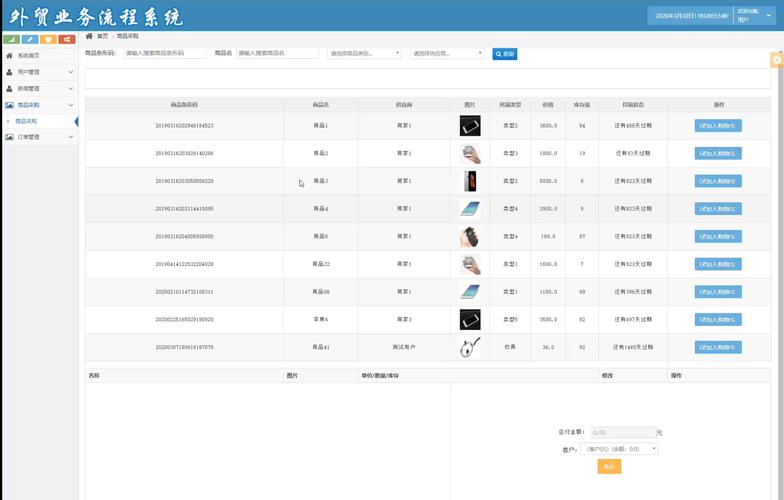Image resolution: width=784 pixels, height=500 pixels.
Task: Open the tablet image in the 1150.0 price row
Action: (470, 292)
